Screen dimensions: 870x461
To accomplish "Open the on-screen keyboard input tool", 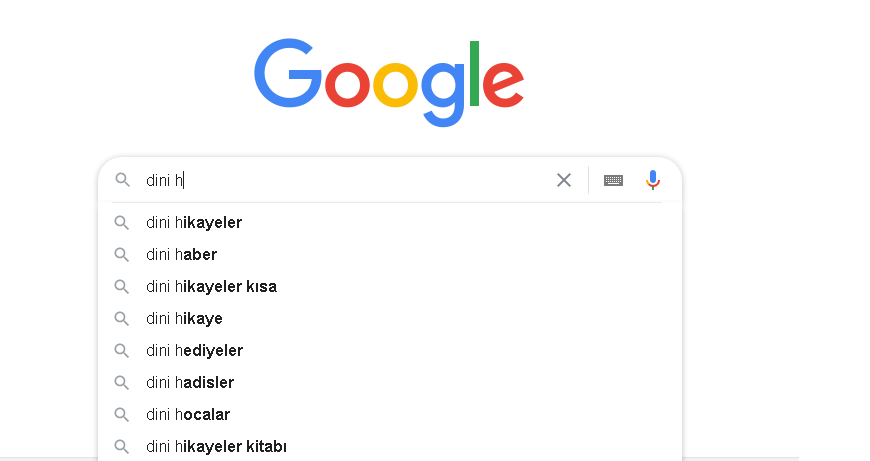I will pos(613,180).
